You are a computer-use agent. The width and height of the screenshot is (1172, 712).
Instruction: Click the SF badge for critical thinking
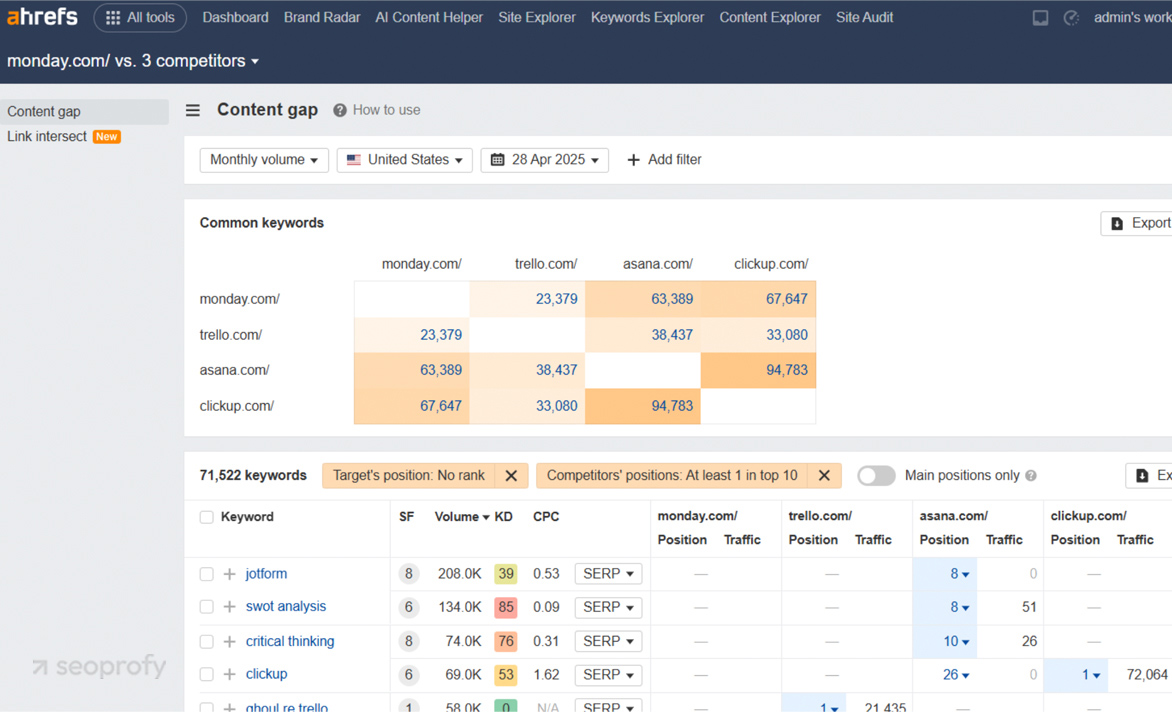(x=408, y=641)
